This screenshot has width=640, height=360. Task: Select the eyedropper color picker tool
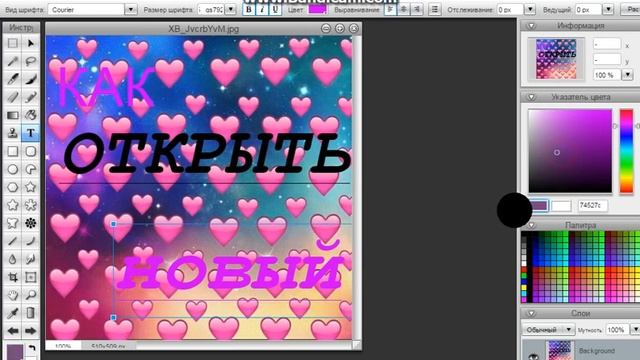click(x=13, y=313)
